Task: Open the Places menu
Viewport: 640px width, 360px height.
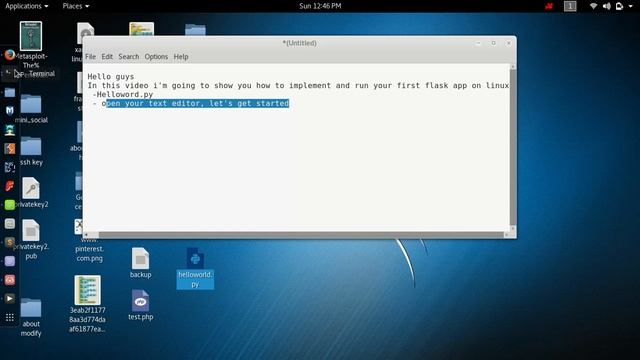Action: [76, 6]
